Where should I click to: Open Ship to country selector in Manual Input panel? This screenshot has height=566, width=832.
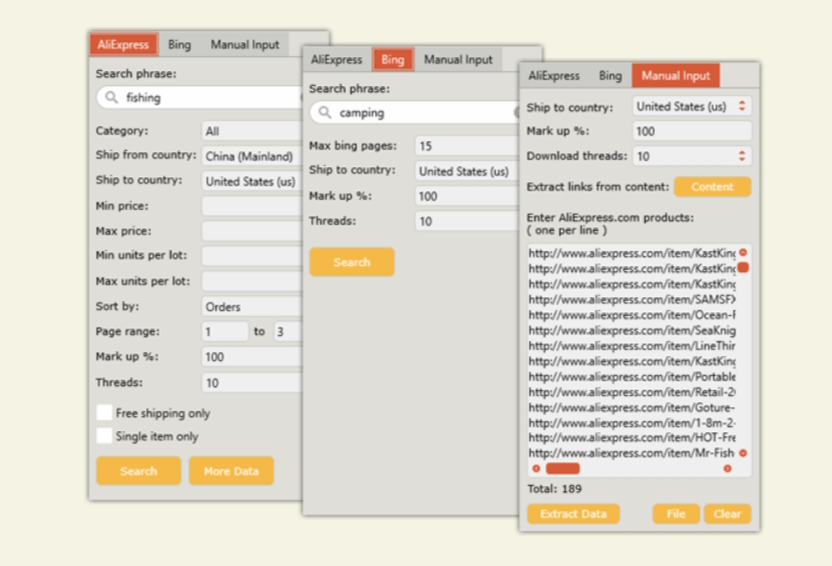click(692, 106)
